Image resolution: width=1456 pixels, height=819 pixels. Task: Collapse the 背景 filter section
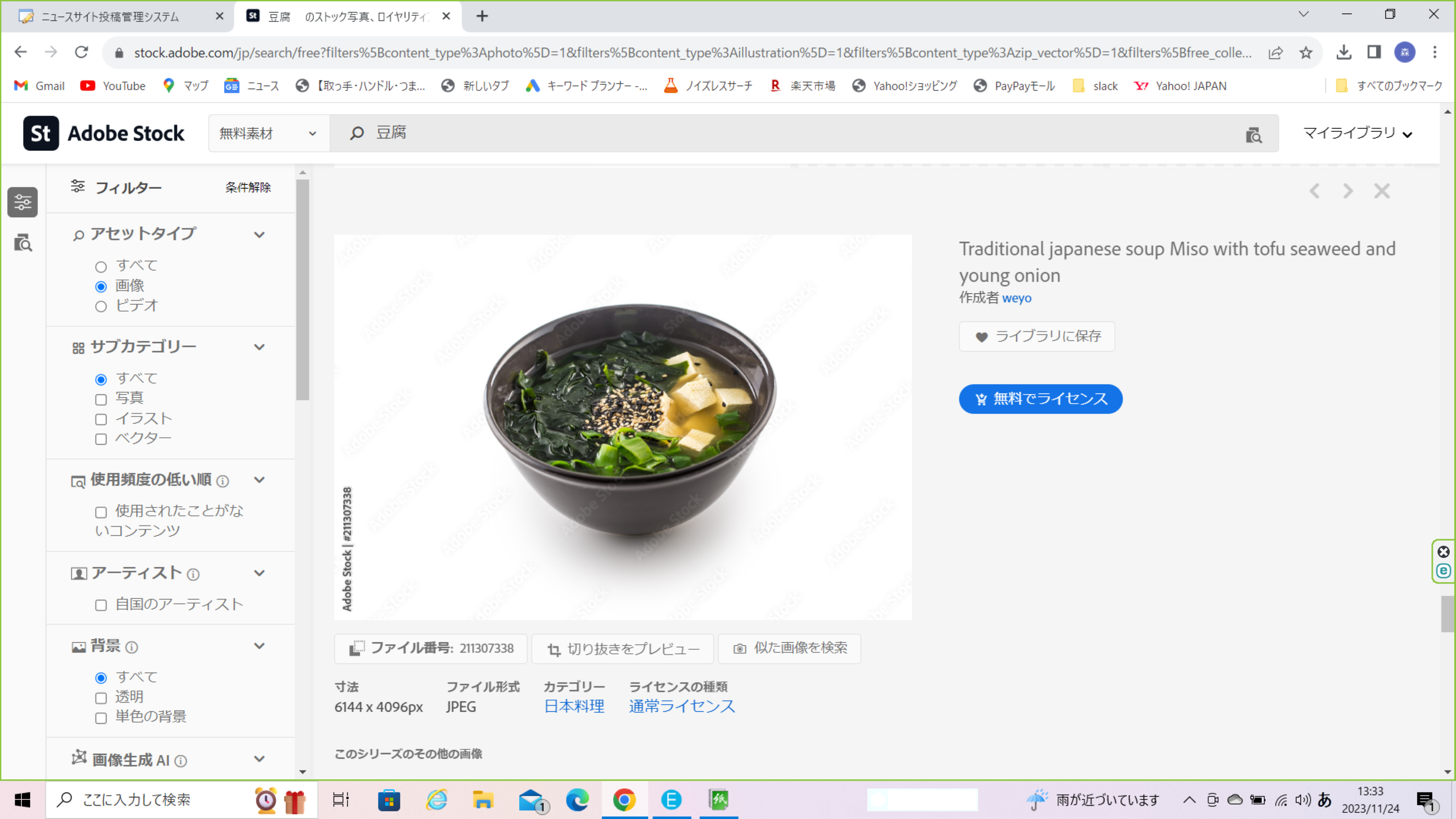click(x=260, y=646)
